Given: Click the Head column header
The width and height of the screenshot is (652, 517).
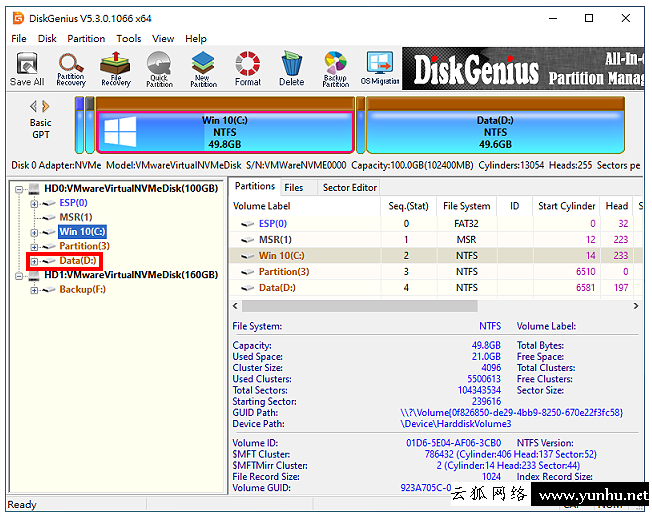Looking at the screenshot, I should (x=617, y=206).
